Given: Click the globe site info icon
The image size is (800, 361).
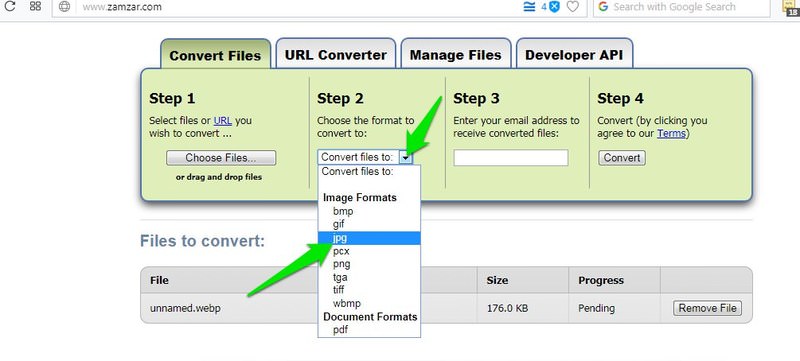Looking at the screenshot, I should [64, 7].
